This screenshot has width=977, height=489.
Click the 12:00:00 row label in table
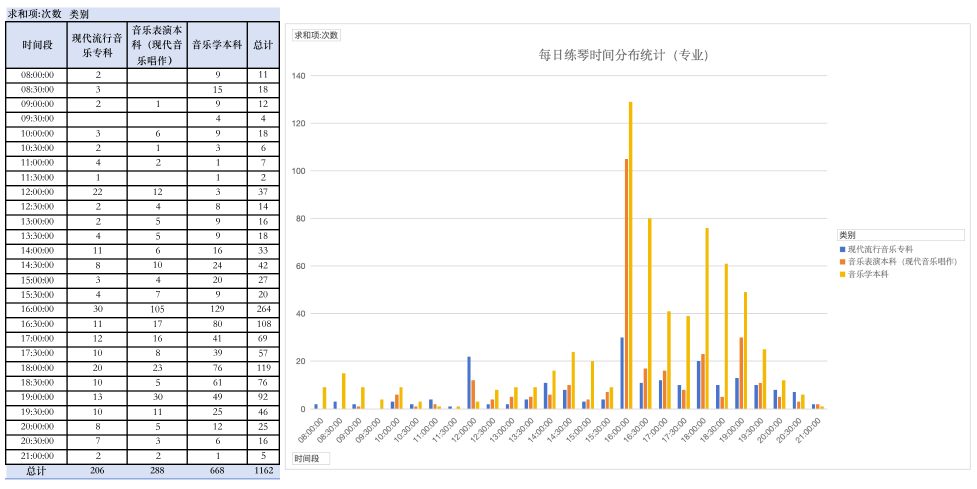37,192
